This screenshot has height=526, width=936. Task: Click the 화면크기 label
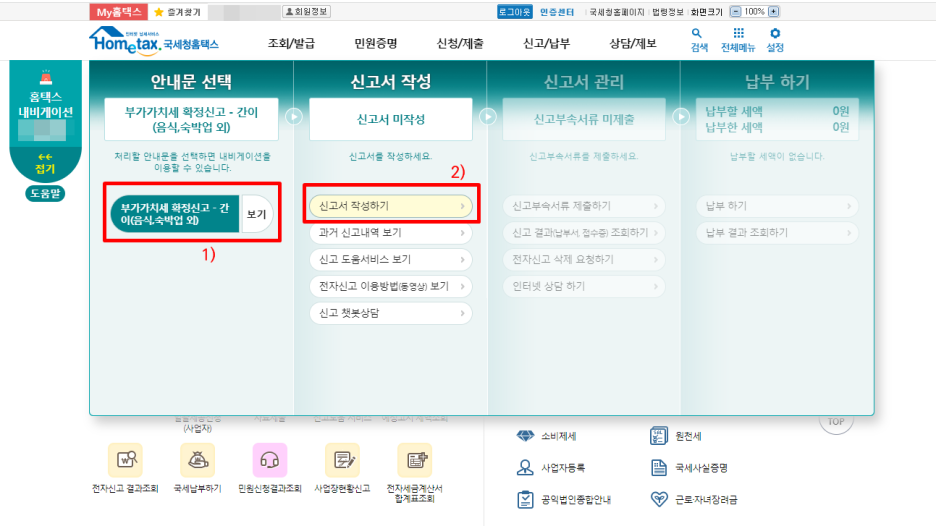coord(707,12)
